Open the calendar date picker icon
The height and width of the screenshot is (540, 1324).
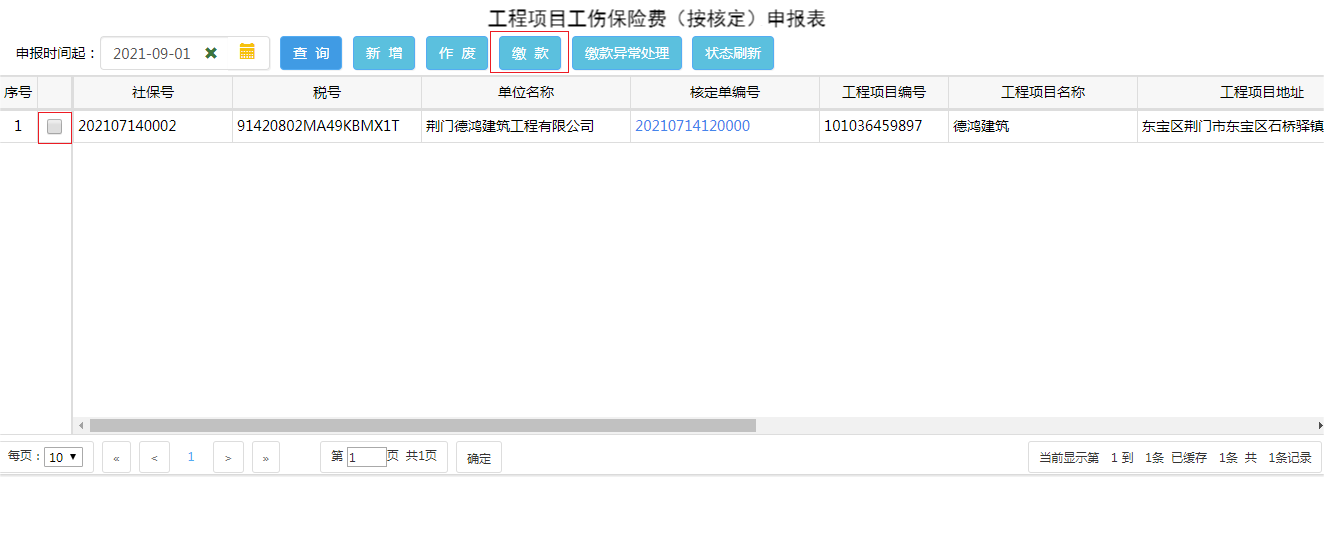pos(247,52)
